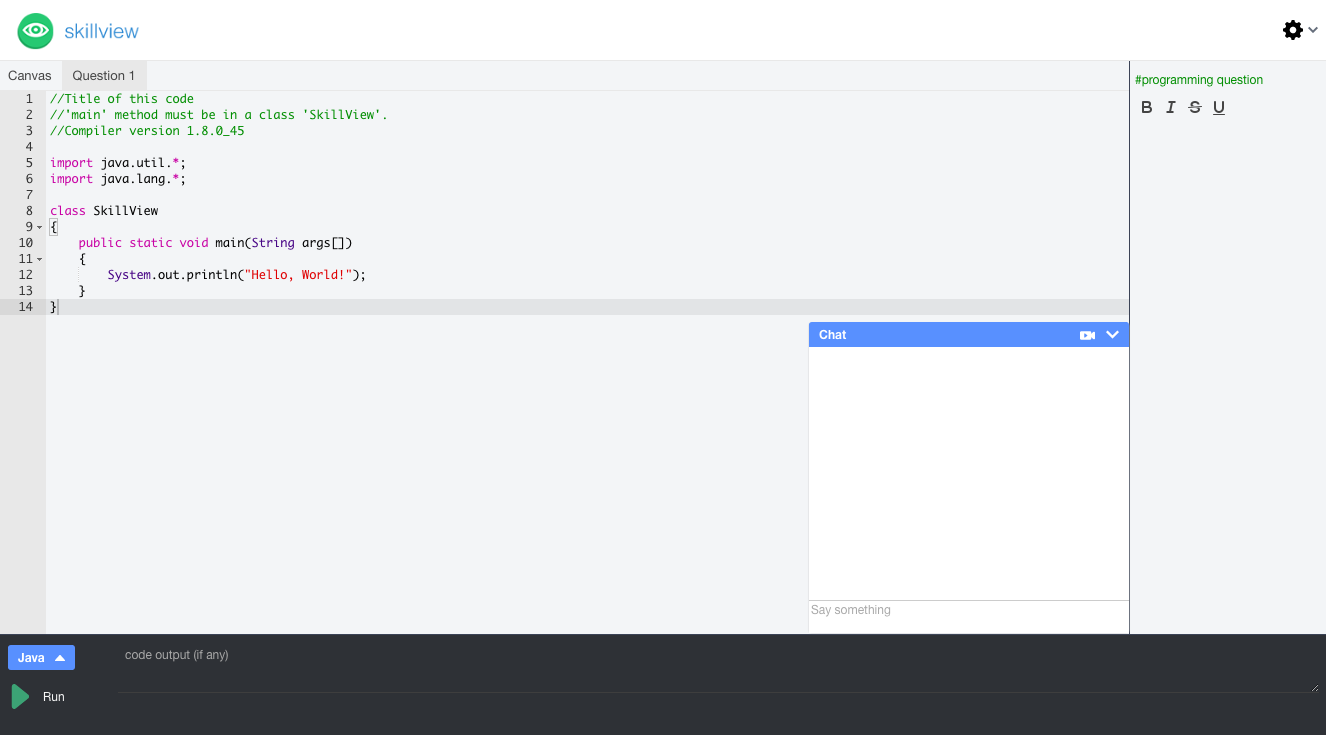
Task: Expand the menu arrow beside the gear
Action: point(1312,31)
